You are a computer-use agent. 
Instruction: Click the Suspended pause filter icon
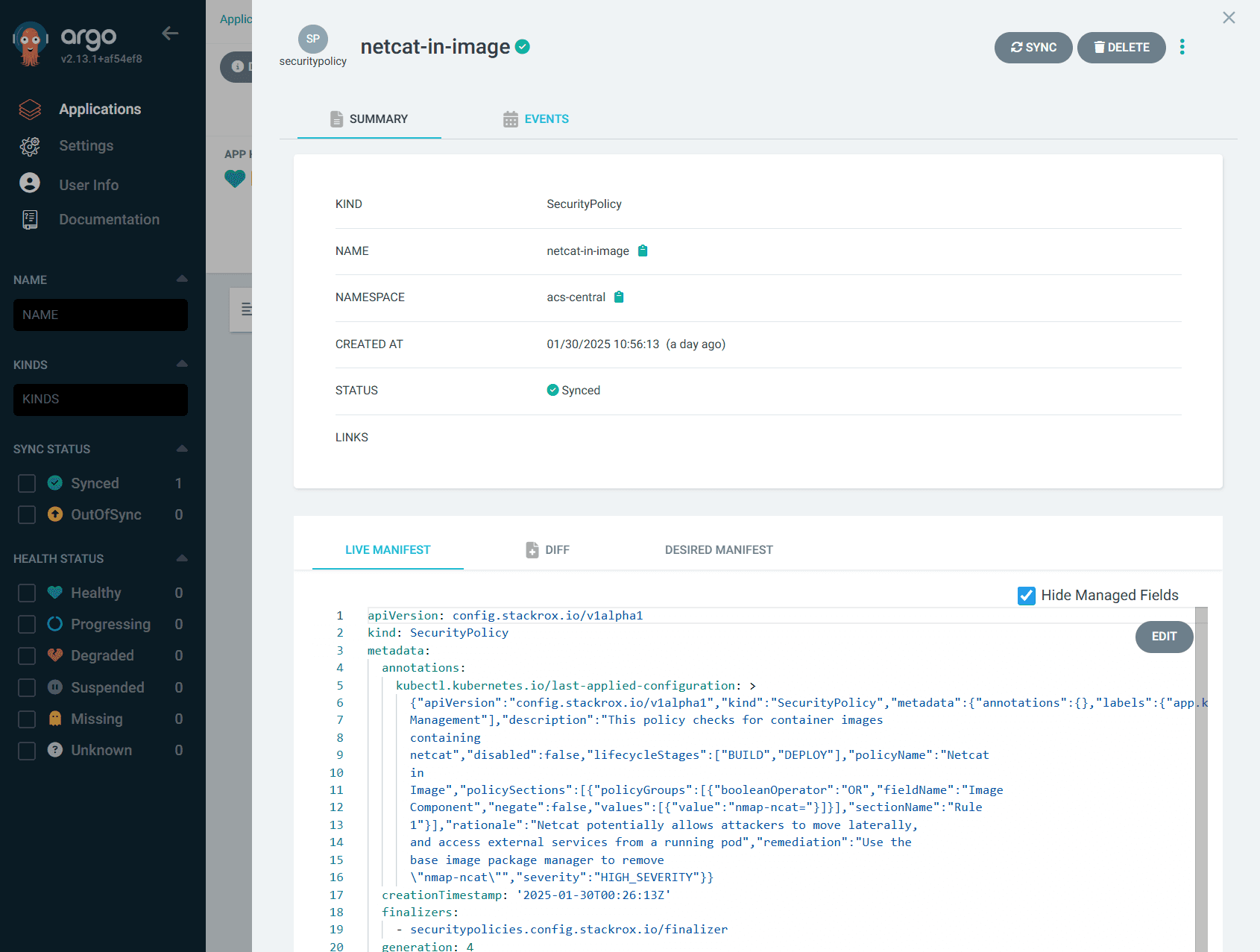[x=55, y=687]
